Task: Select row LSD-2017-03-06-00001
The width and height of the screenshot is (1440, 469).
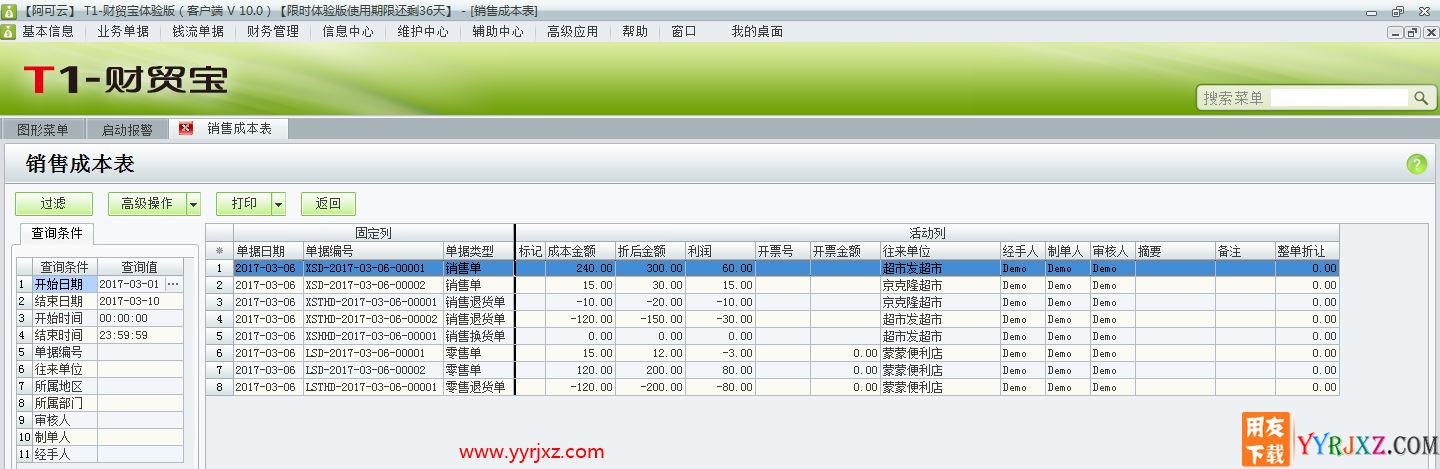Action: click(x=772, y=353)
